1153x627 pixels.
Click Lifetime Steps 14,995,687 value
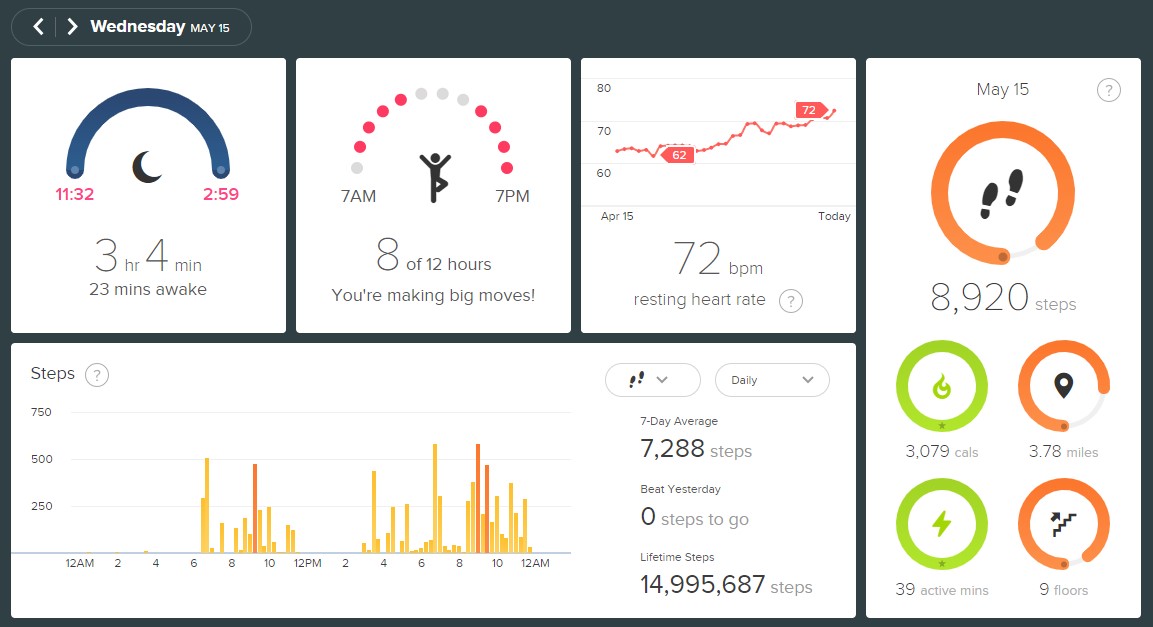click(x=726, y=585)
